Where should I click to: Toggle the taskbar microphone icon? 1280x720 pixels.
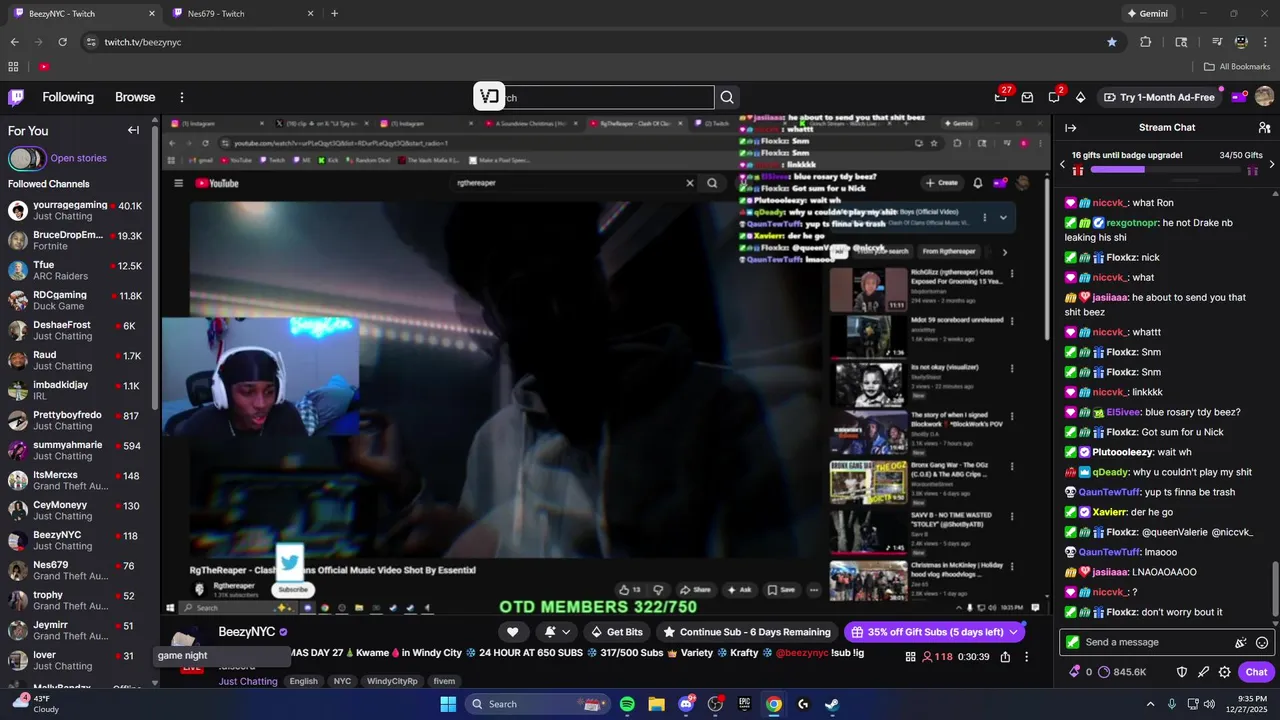click(1173, 704)
